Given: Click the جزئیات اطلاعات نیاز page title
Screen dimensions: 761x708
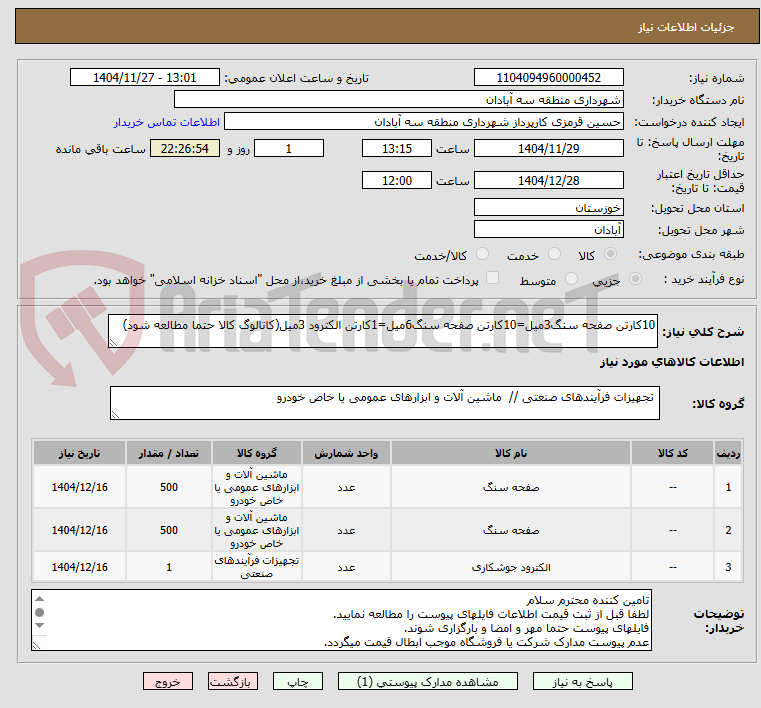Looking at the screenshot, I should tap(686, 27).
